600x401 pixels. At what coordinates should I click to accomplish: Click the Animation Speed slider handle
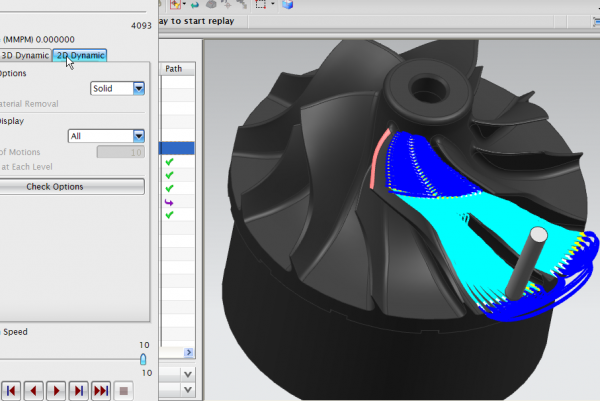(143, 359)
